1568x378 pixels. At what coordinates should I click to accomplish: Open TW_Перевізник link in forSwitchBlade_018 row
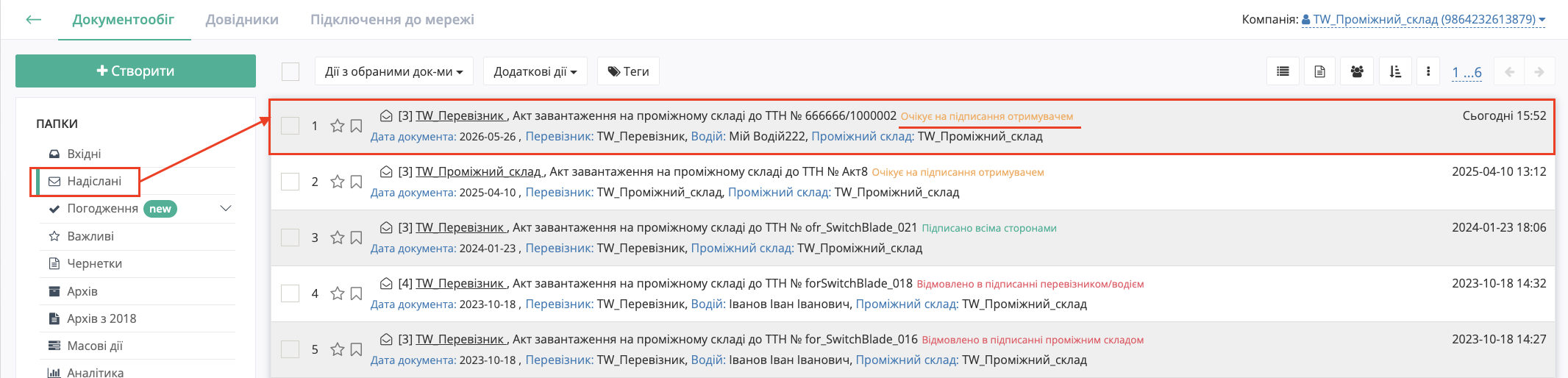460,283
